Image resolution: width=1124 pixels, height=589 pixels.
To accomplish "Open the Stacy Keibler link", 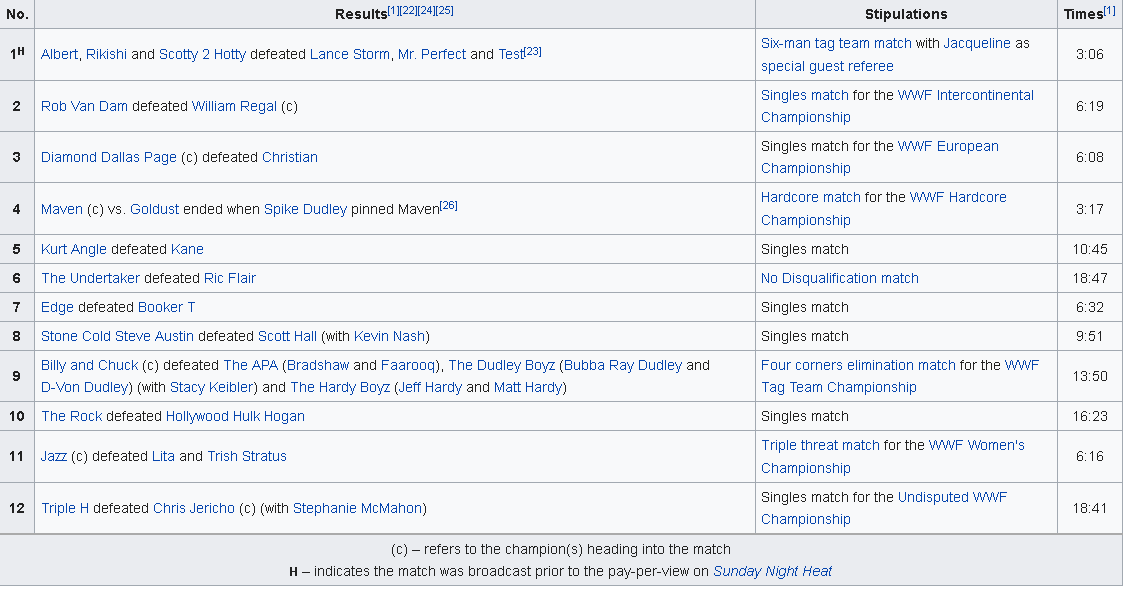I will point(211,388).
